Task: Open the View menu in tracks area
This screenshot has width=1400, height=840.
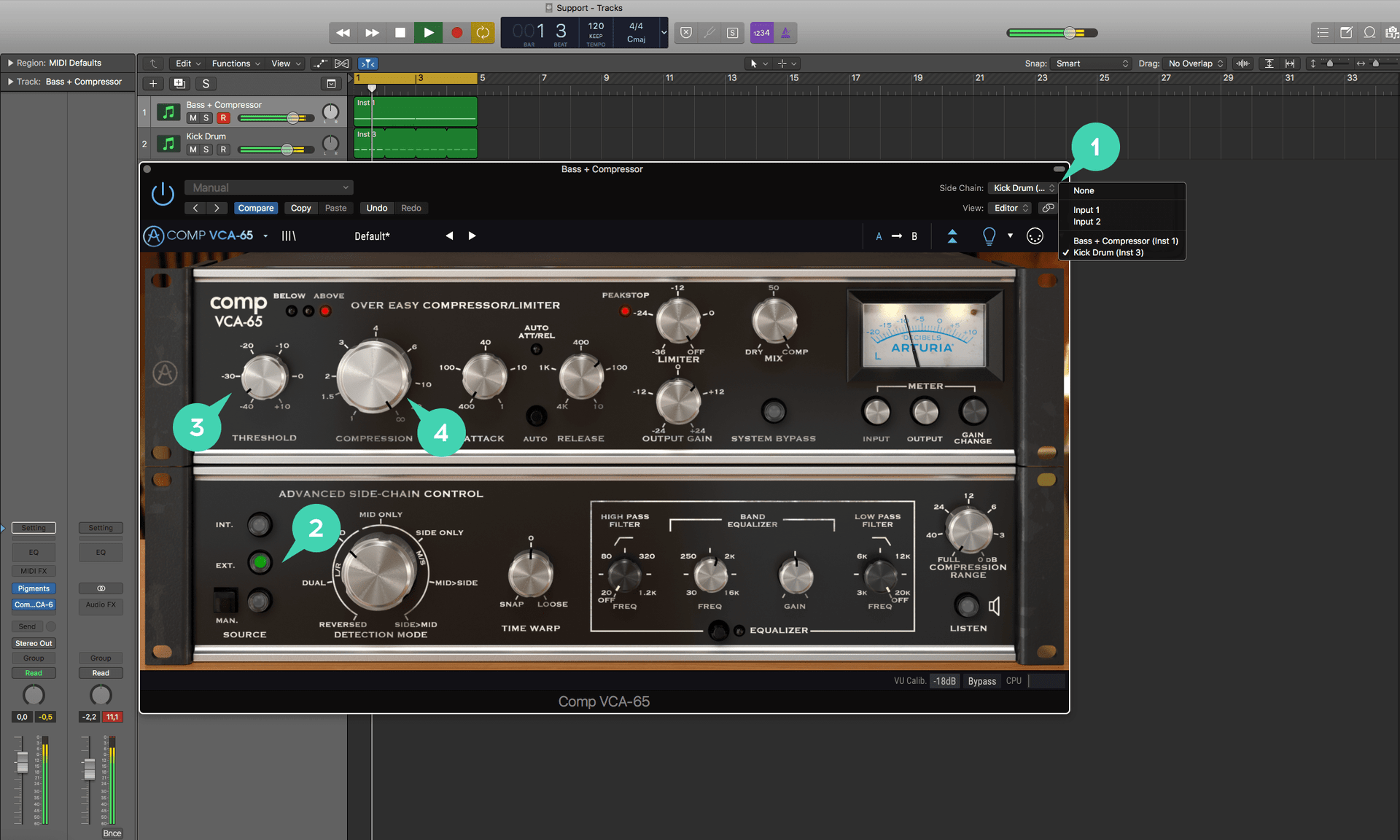Action: pos(285,63)
